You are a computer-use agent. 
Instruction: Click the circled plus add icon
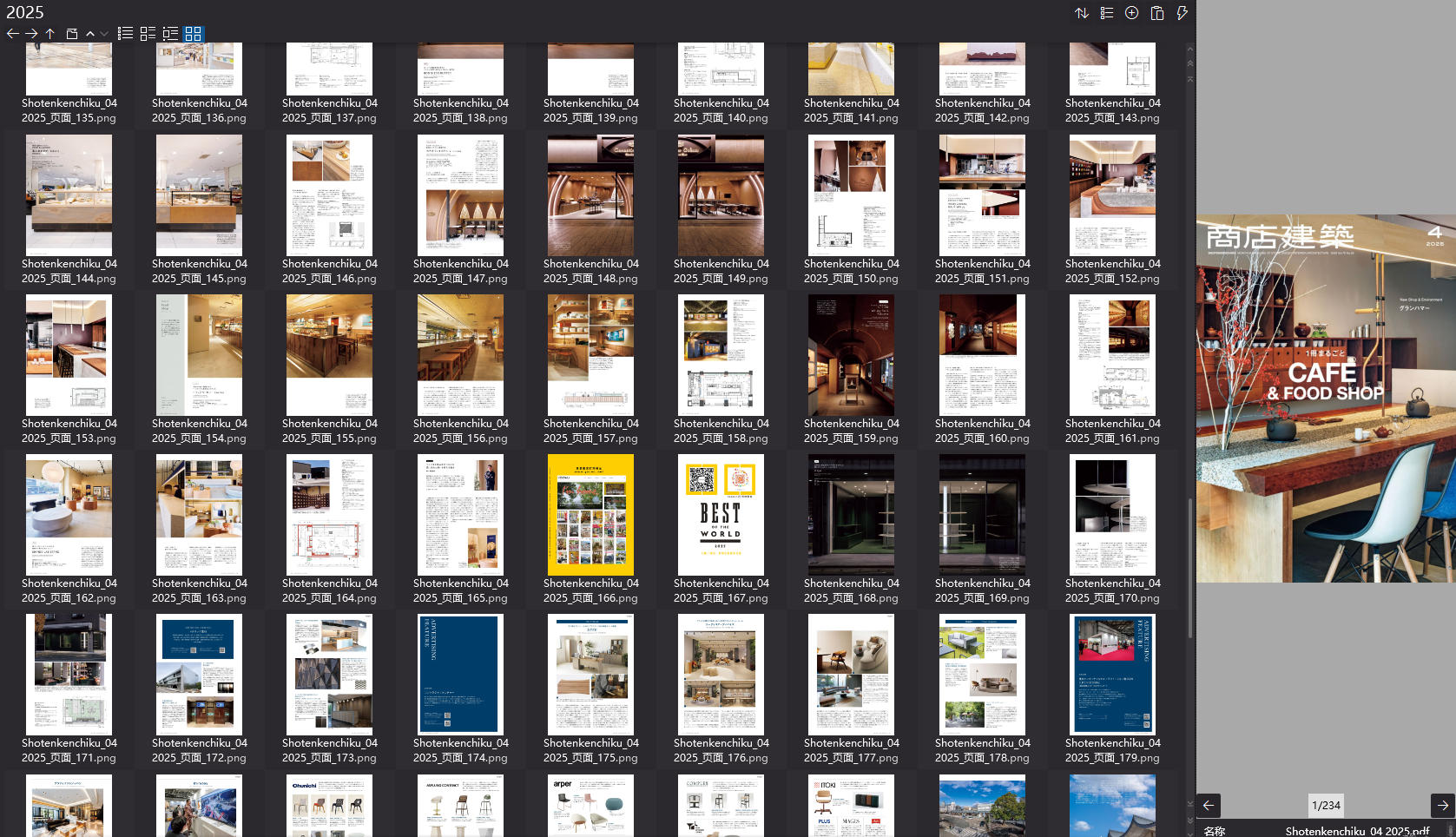click(x=1132, y=13)
